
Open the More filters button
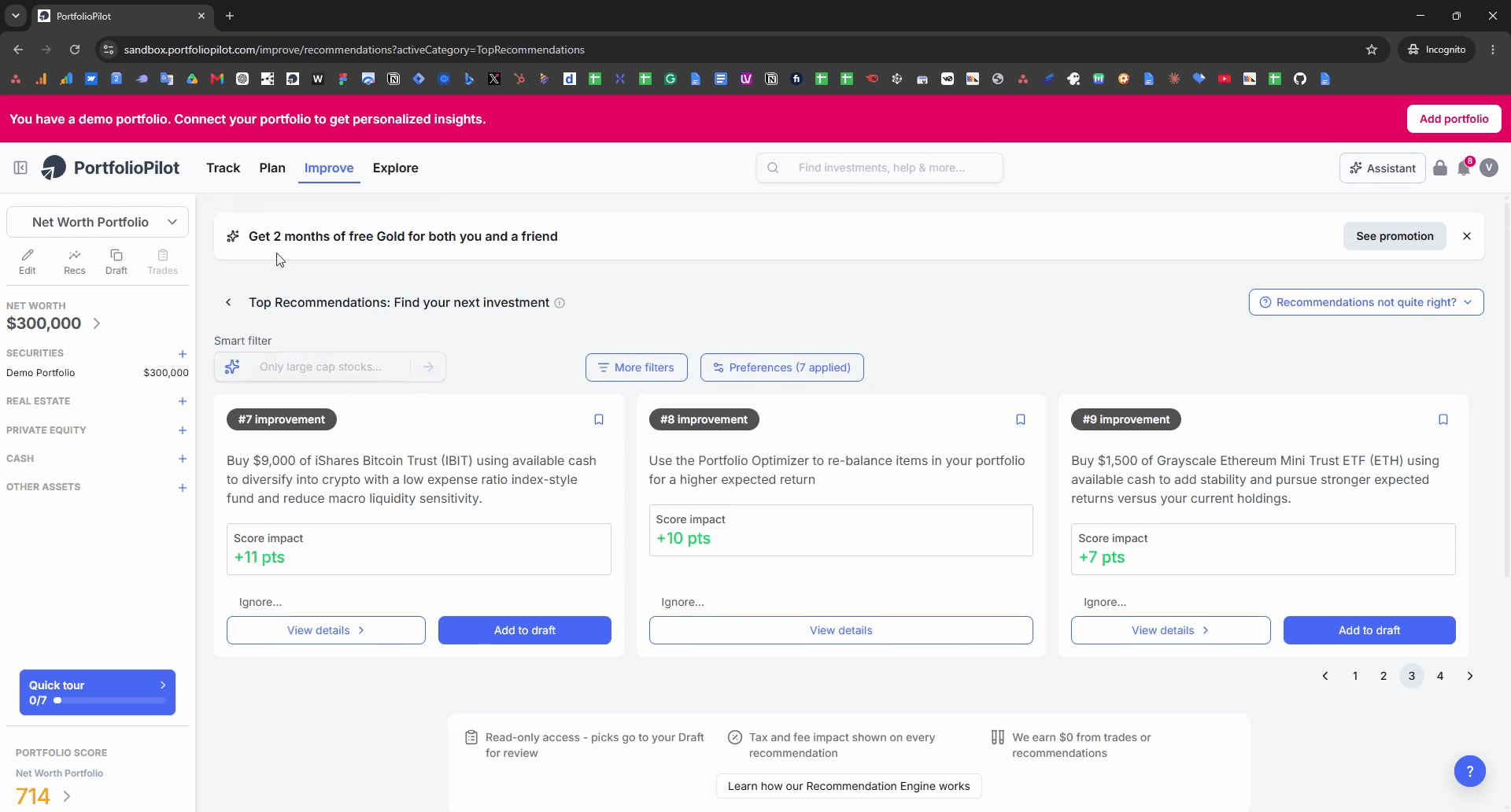(636, 367)
